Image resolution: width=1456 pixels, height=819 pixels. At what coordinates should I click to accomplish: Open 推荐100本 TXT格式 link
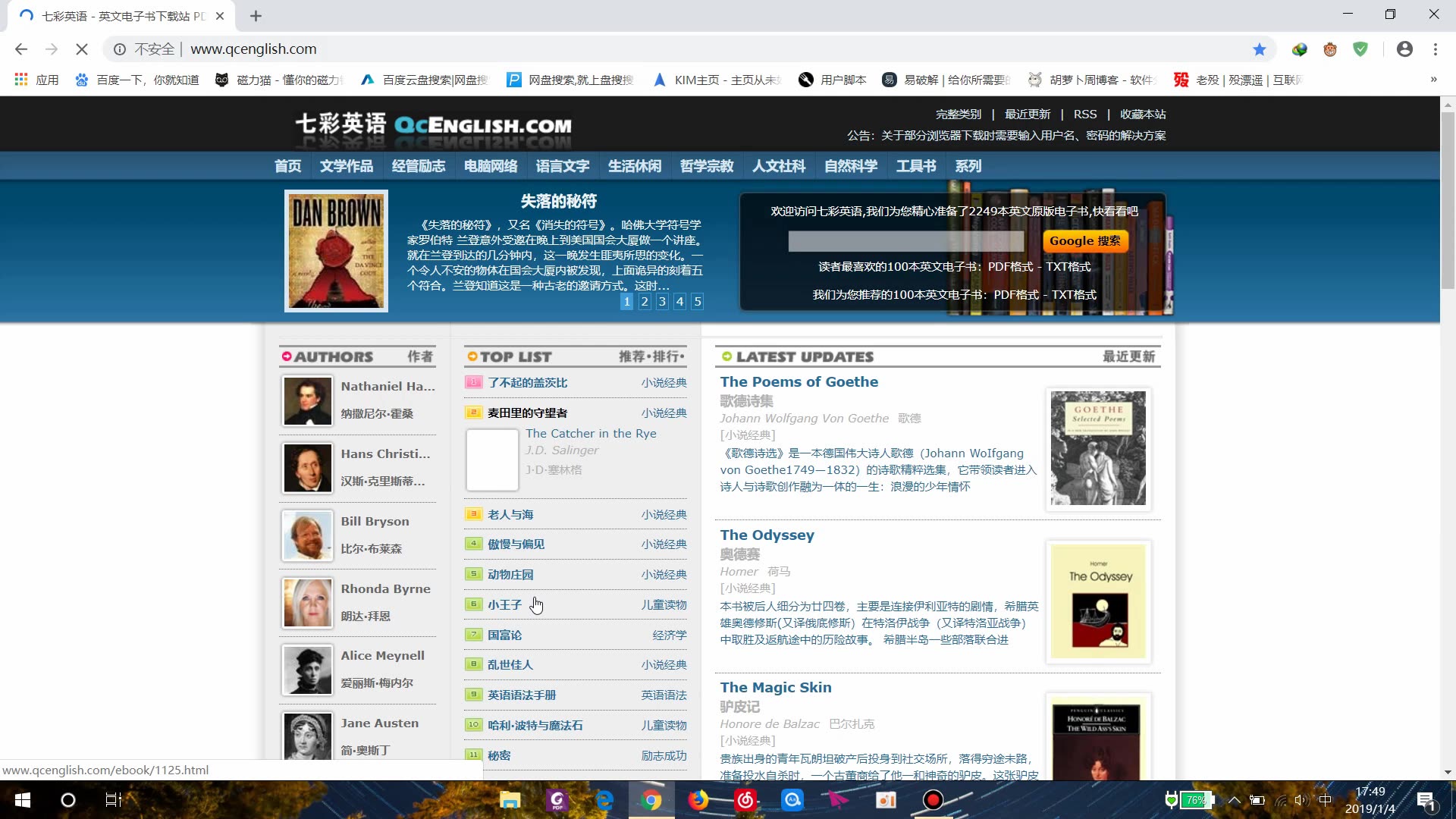1073,295
